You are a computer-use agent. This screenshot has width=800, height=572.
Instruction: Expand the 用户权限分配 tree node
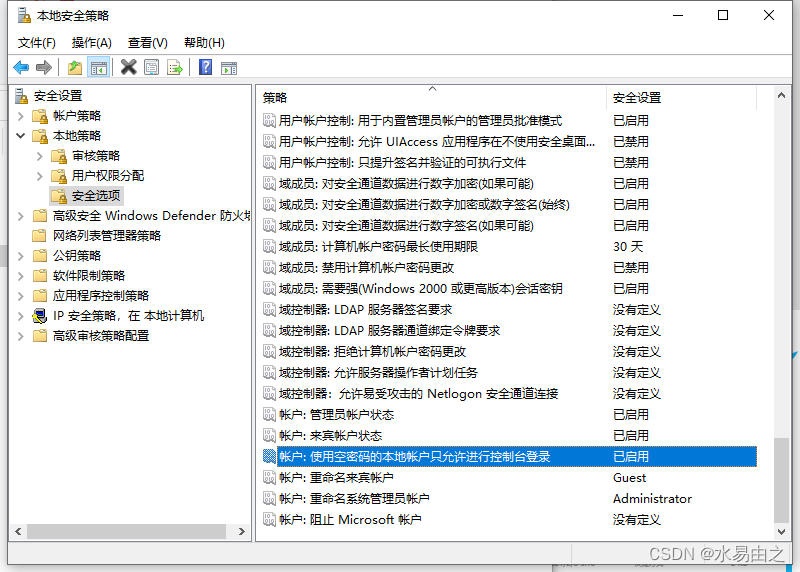point(39,176)
